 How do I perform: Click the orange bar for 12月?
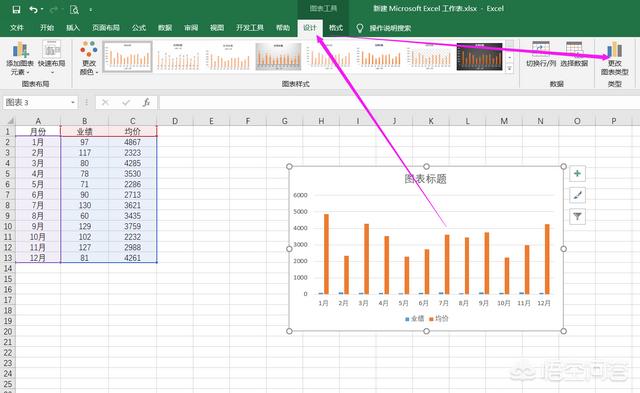pos(547,259)
